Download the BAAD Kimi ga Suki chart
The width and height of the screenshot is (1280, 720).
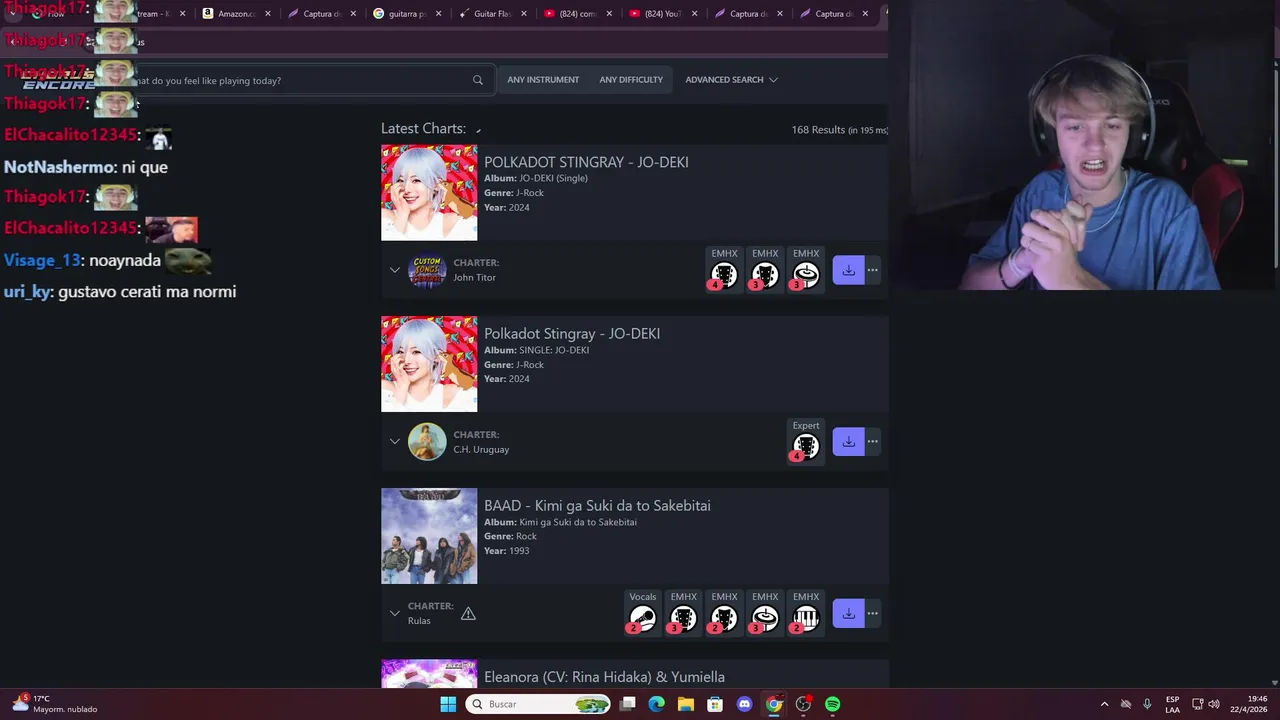(848, 613)
